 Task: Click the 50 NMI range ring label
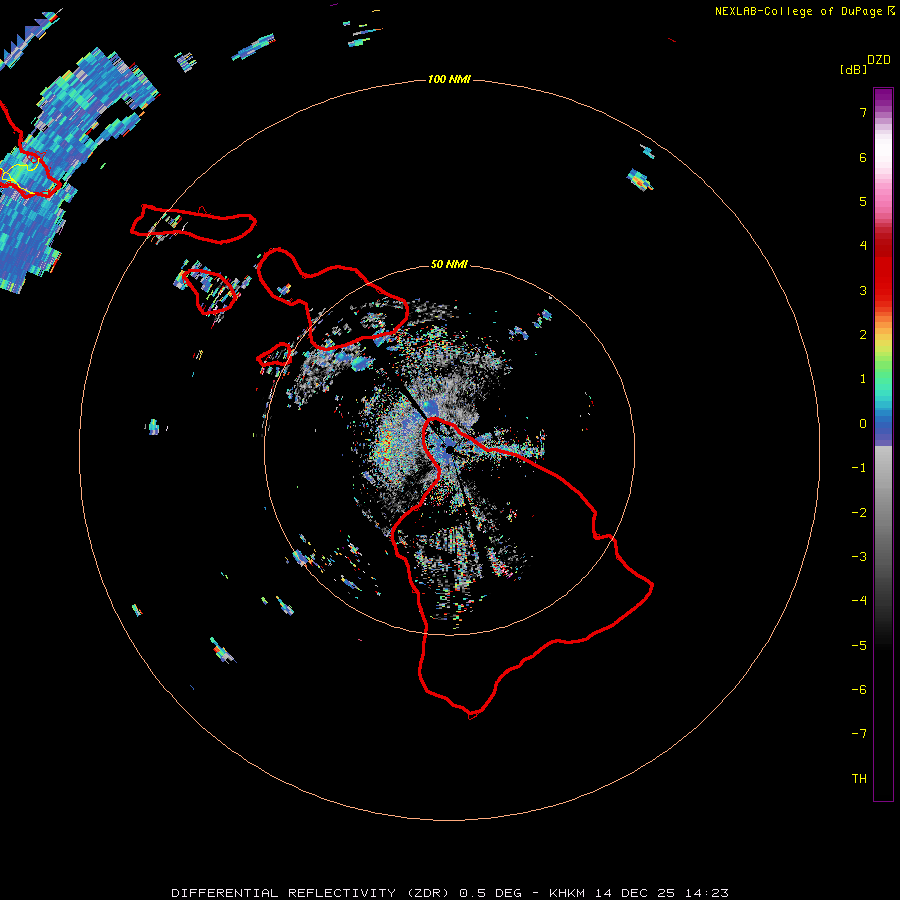[449, 264]
